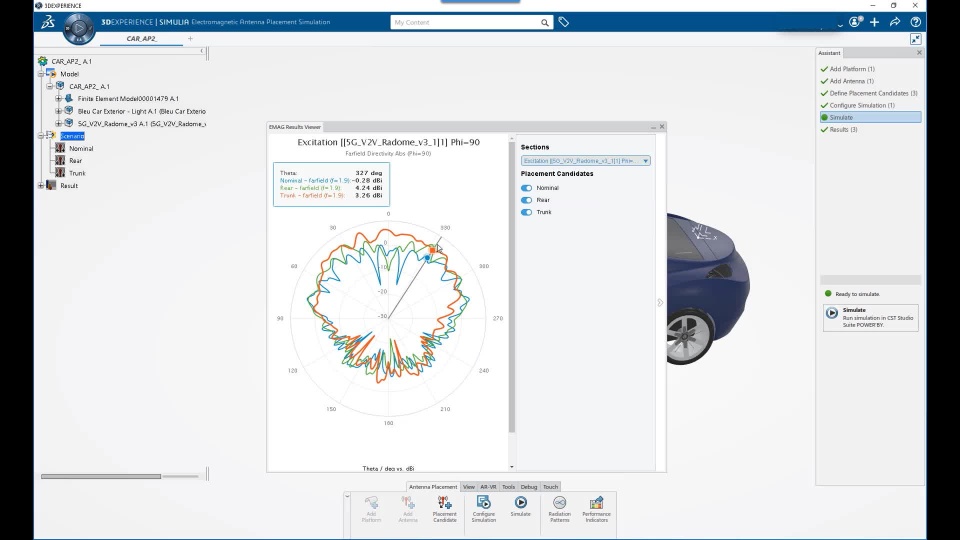This screenshot has height=540, width=960.
Task: Click in My Content search field
Action: (465, 23)
